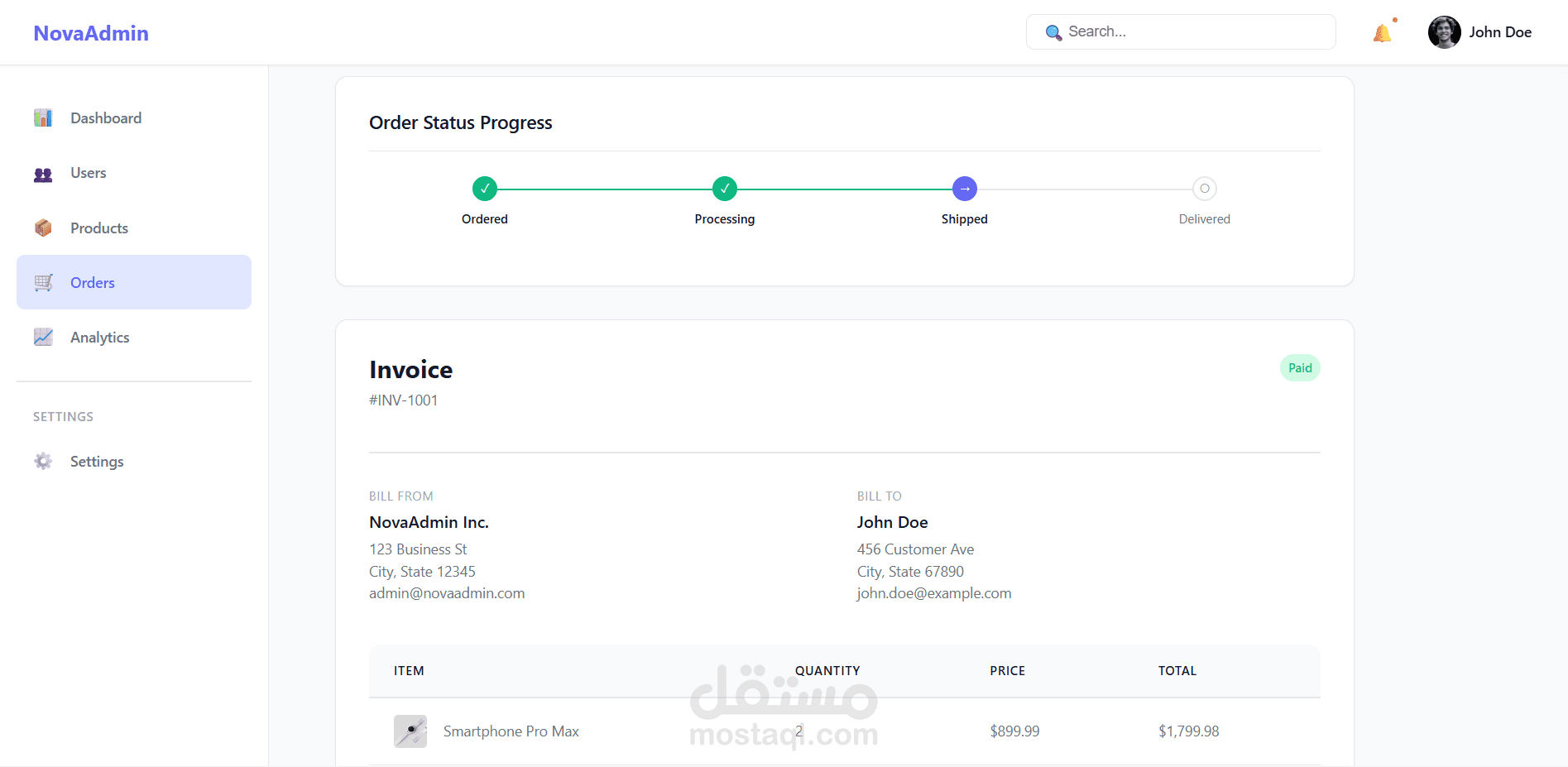Open John Doe's profile avatar
1568x767 pixels.
tap(1444, 32)
